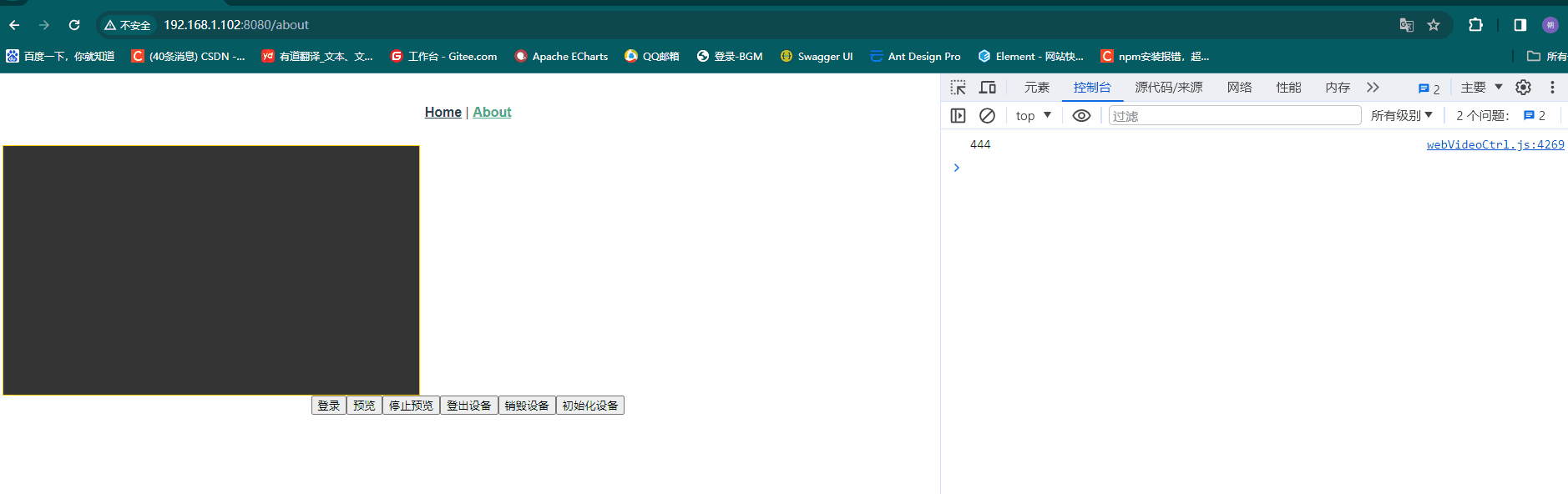The image size is (1568, 494).
Task: Click the 预览 button
Action: (364, 406)
